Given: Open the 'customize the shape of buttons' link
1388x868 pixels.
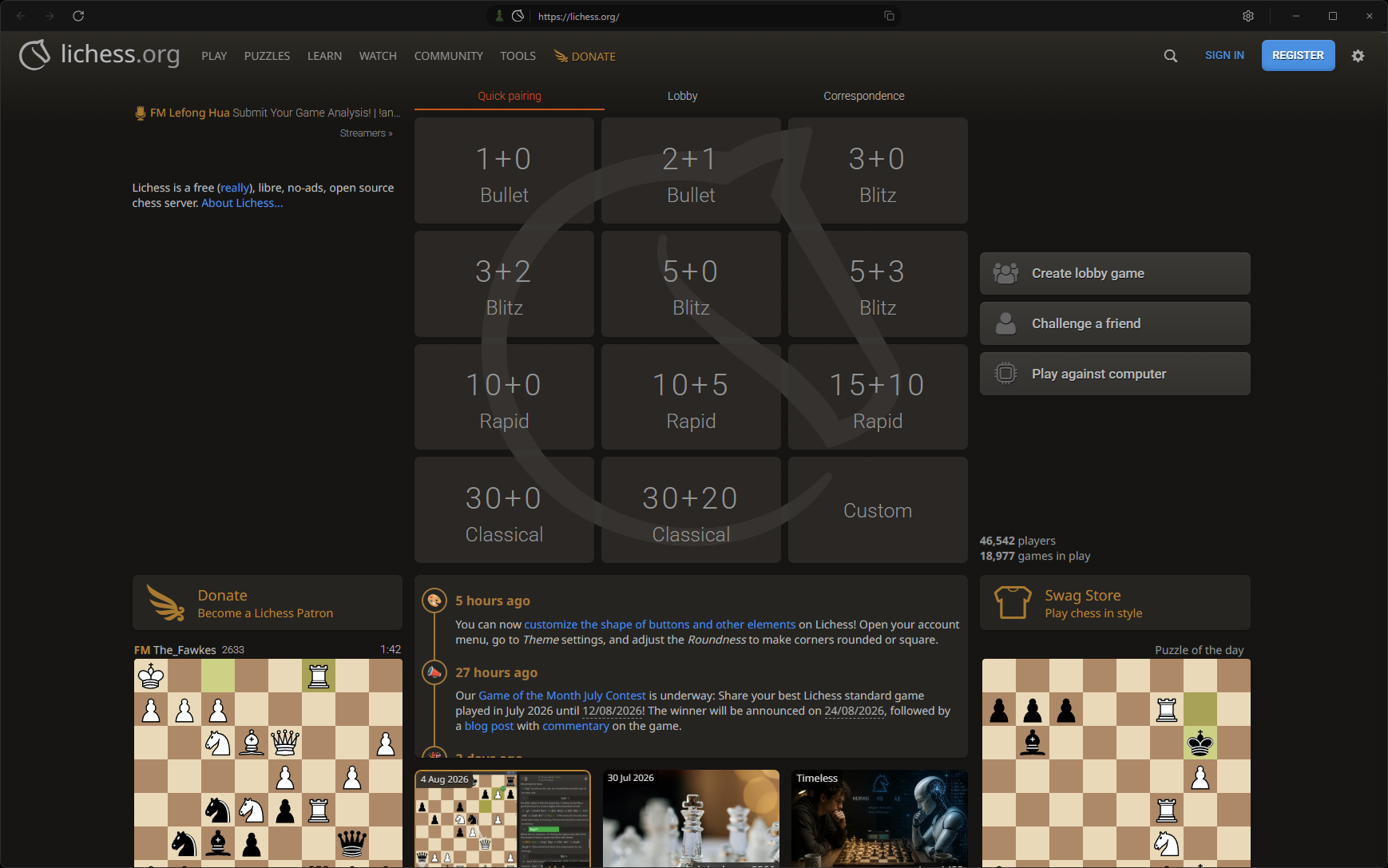Looking at the screenshot, I should (660, 624).
